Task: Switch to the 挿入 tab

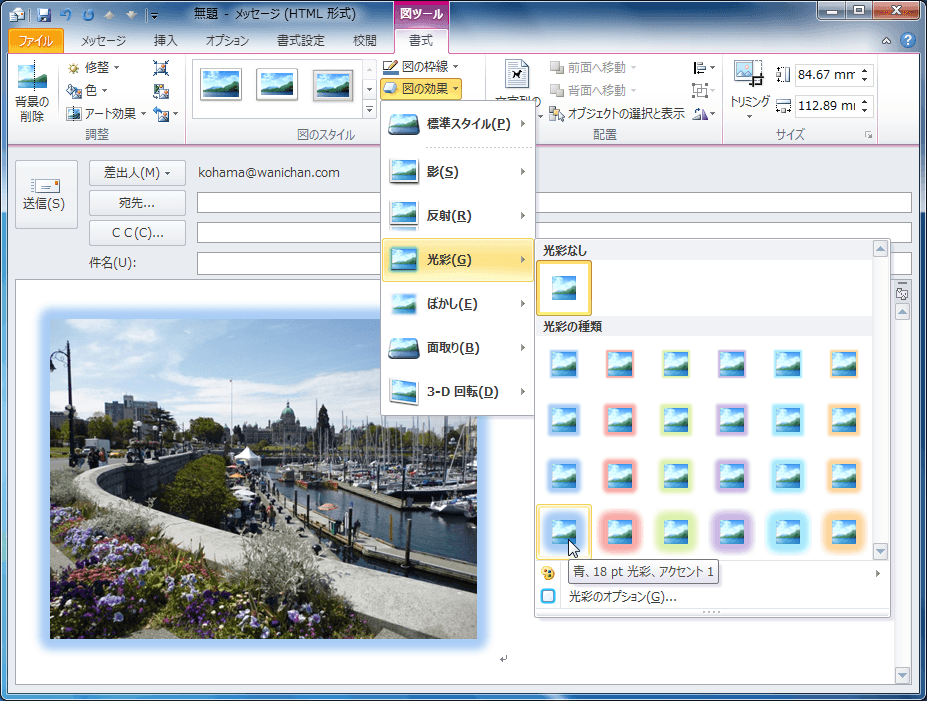Action: (166, 41)
